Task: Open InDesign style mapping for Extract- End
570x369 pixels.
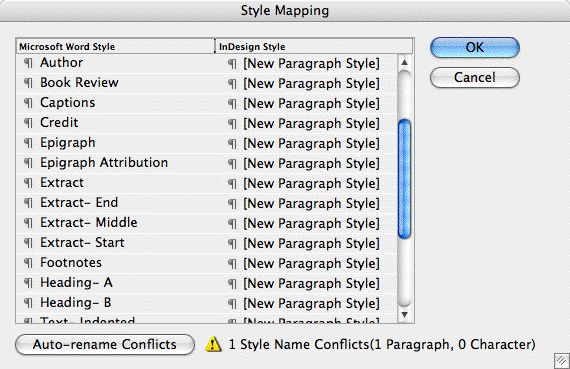Action: (x=312, y=204)
